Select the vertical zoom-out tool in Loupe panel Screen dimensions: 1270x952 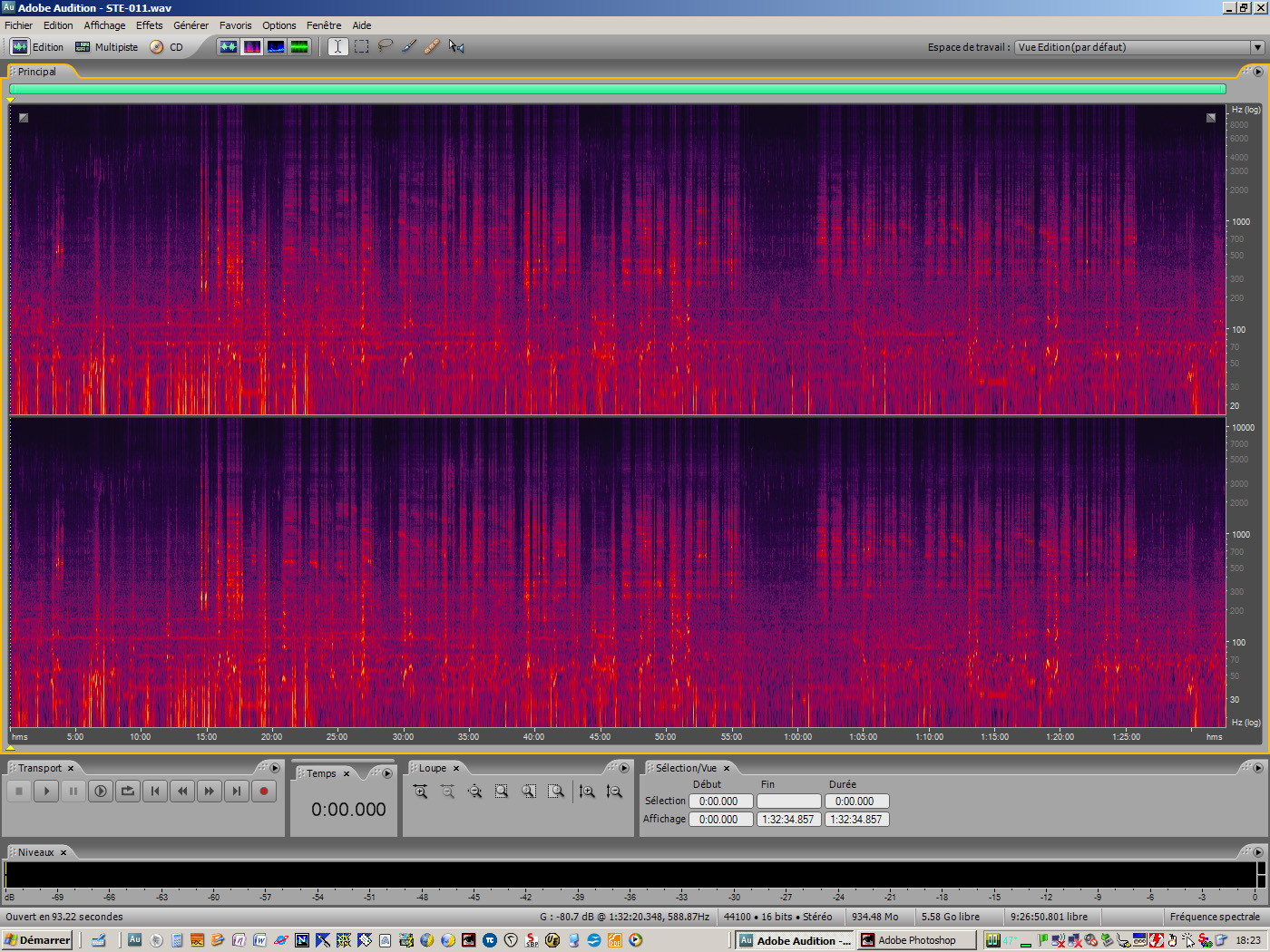615,791
